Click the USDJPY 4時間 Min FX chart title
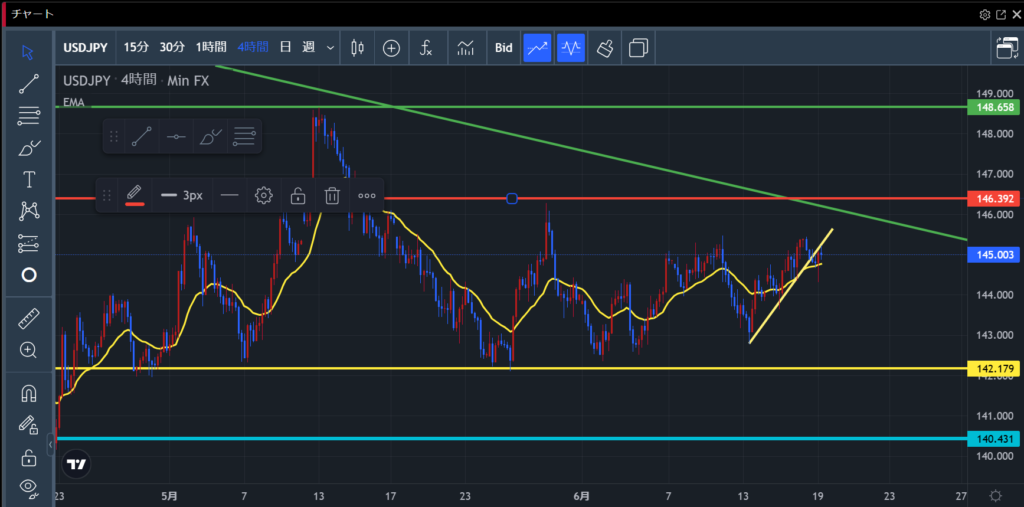The width and height of the screenshot is (1024, 507). tap(136, 80)
